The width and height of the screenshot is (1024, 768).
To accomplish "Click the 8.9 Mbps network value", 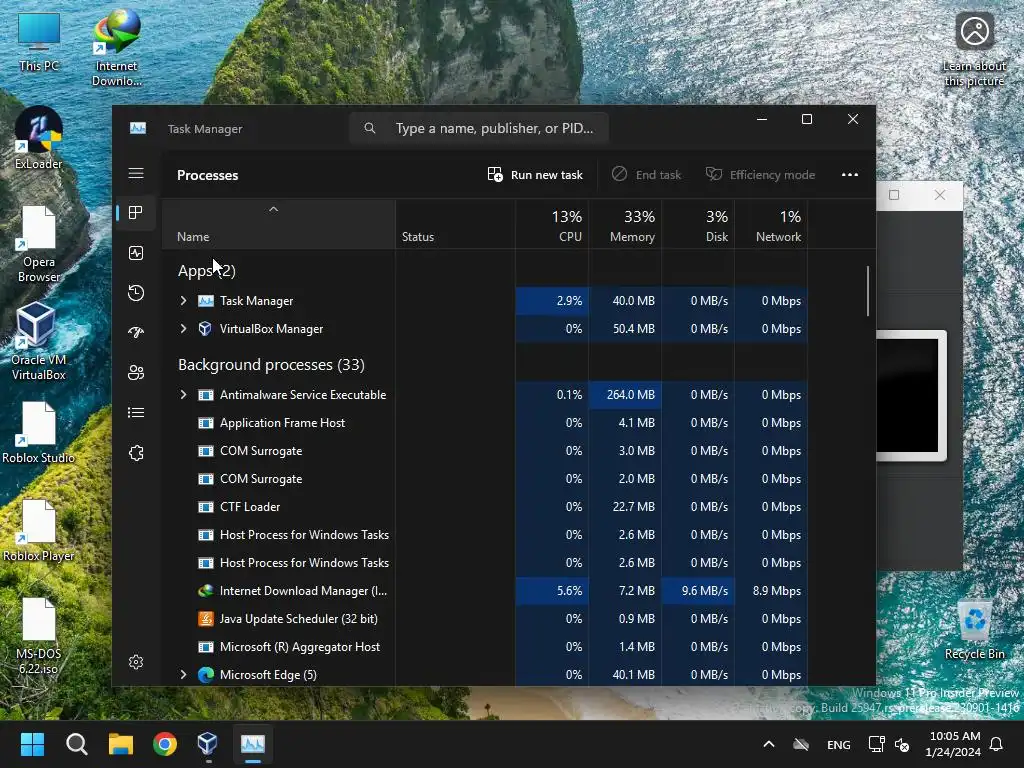I will (x=776, y=590).
